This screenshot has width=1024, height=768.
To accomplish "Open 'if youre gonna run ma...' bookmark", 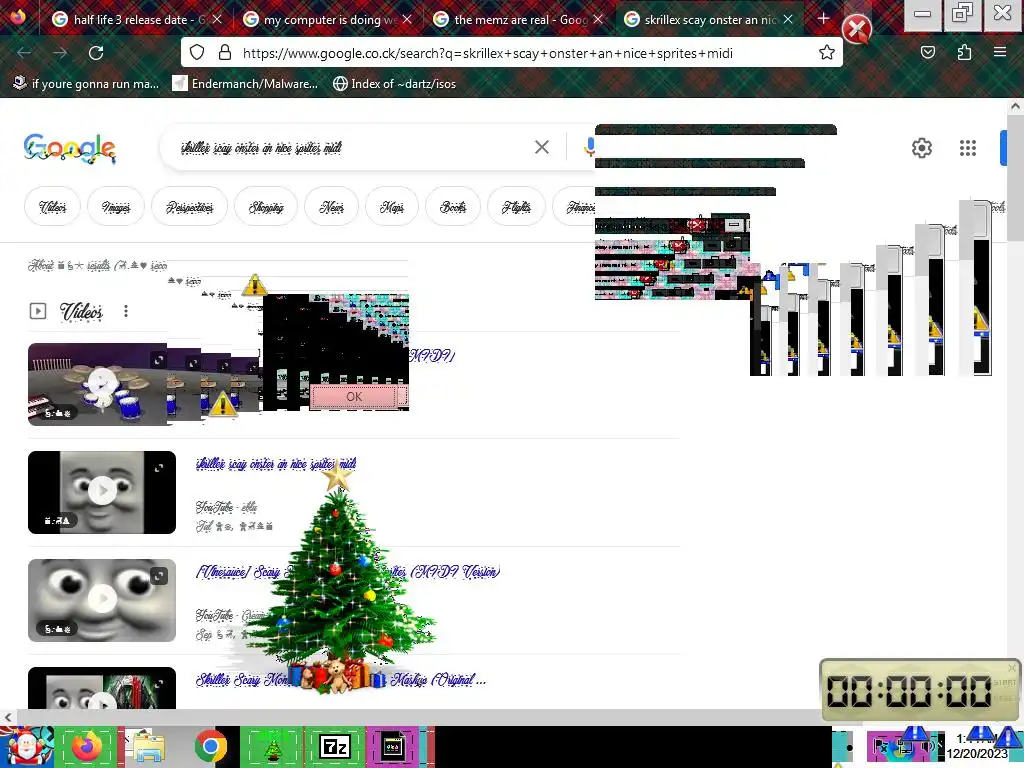I will pos(86,84).
